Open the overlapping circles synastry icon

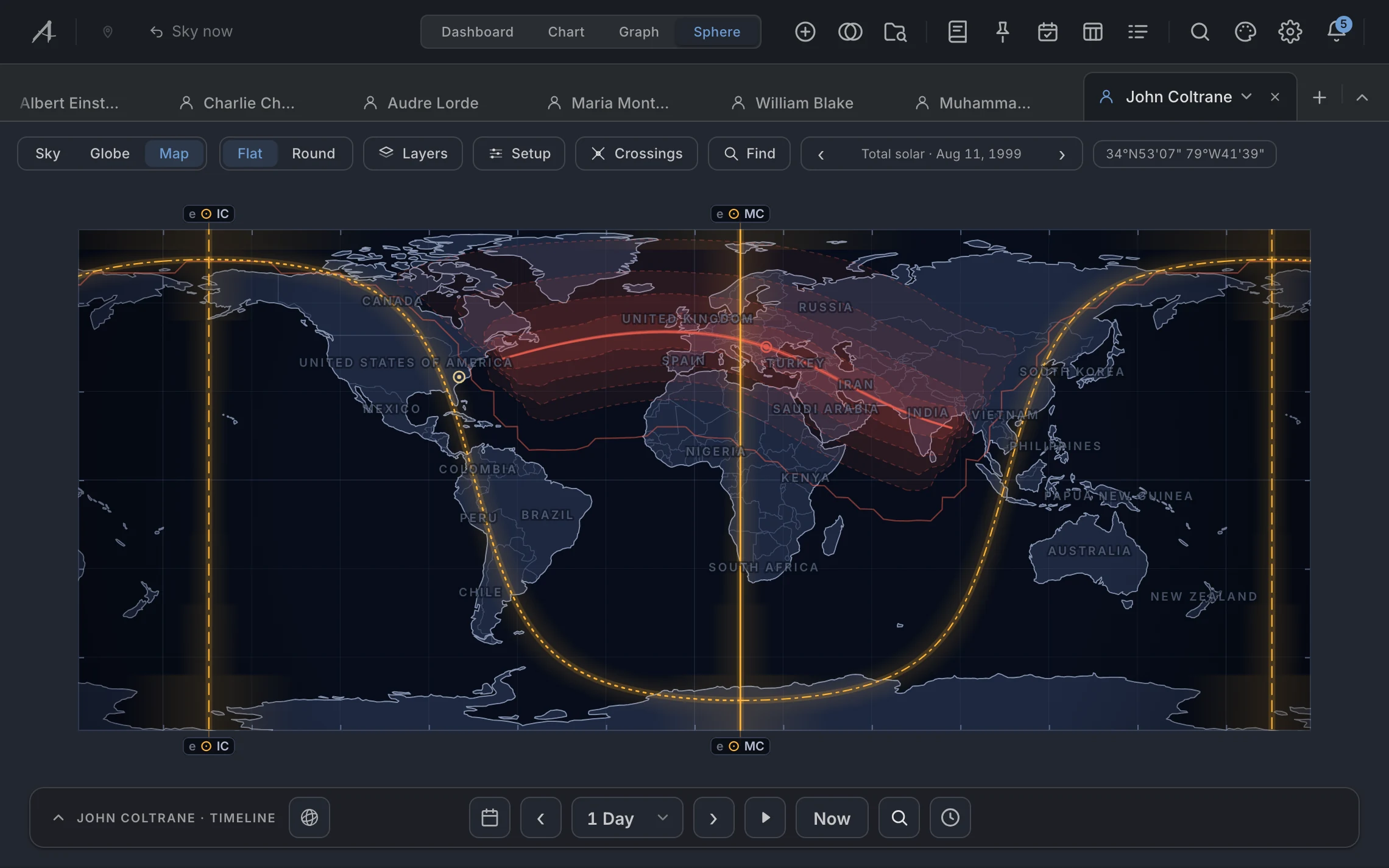[850, 32]
